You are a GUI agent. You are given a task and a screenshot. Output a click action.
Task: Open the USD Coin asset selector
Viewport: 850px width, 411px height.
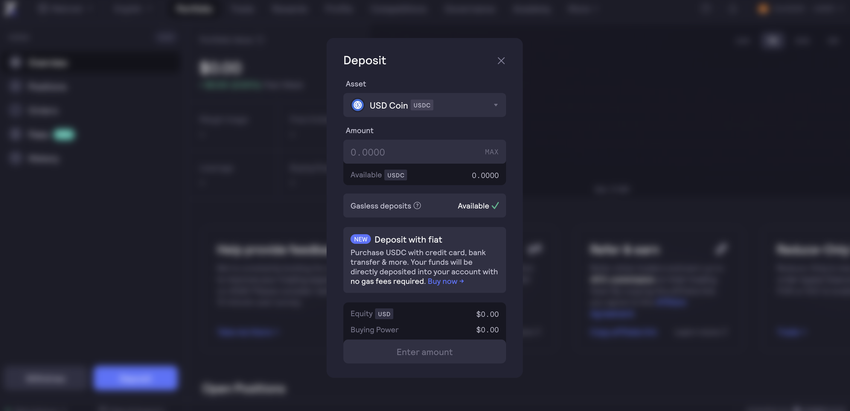[x=424, y=105]
